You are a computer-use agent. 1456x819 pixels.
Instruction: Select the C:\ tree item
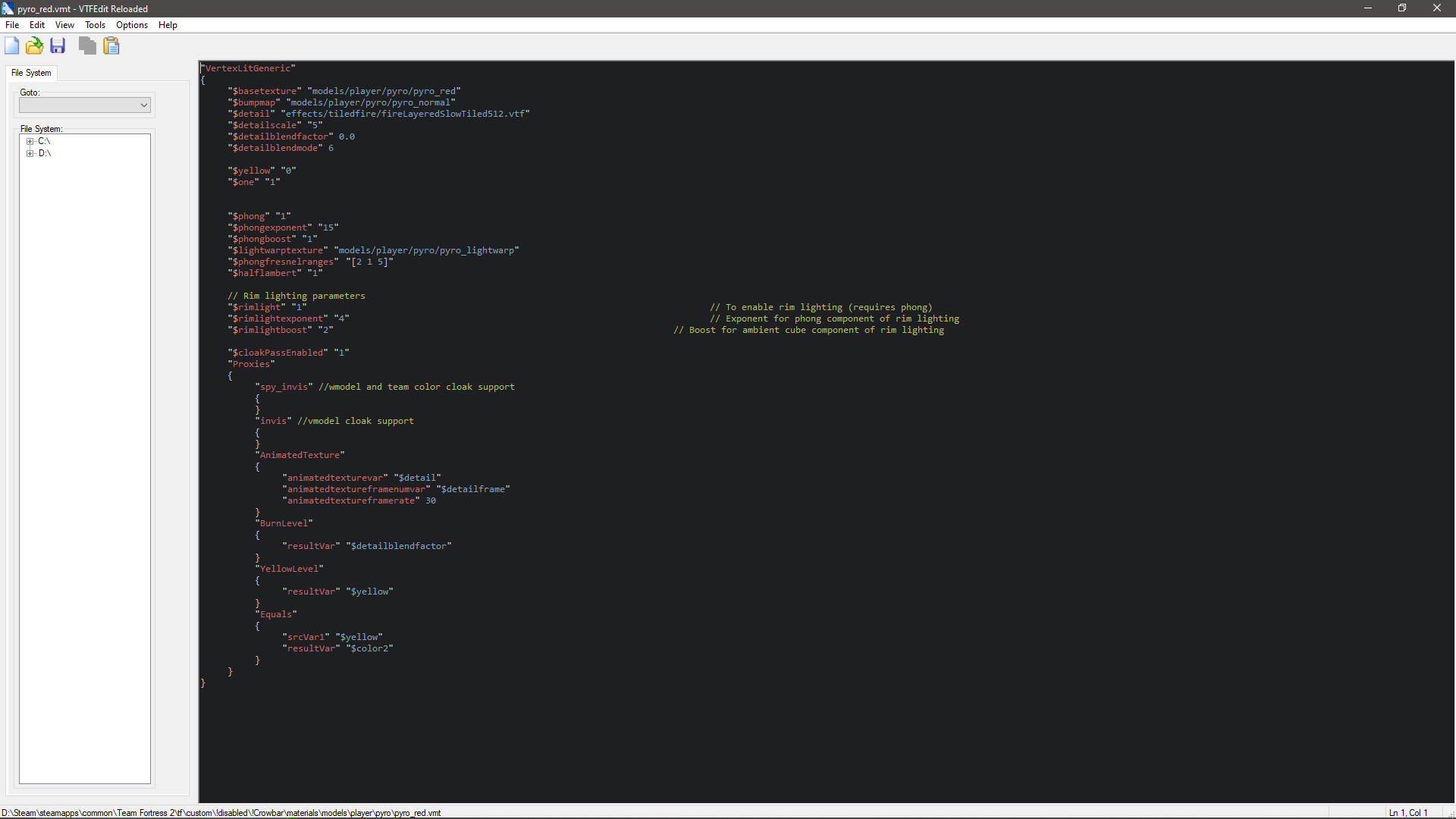45,141
